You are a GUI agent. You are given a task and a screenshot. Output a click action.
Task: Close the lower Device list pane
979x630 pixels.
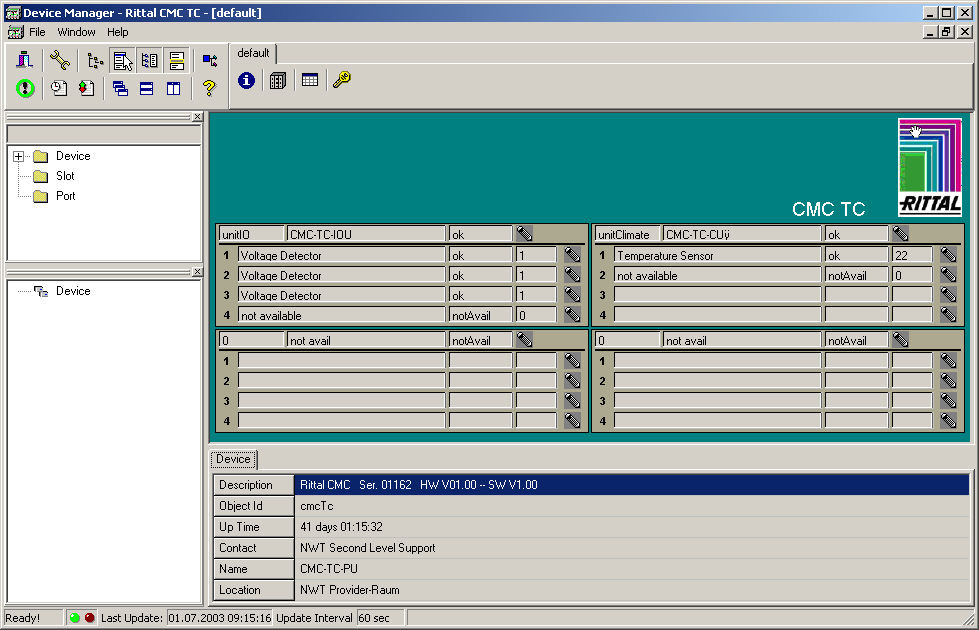(197, 272)
